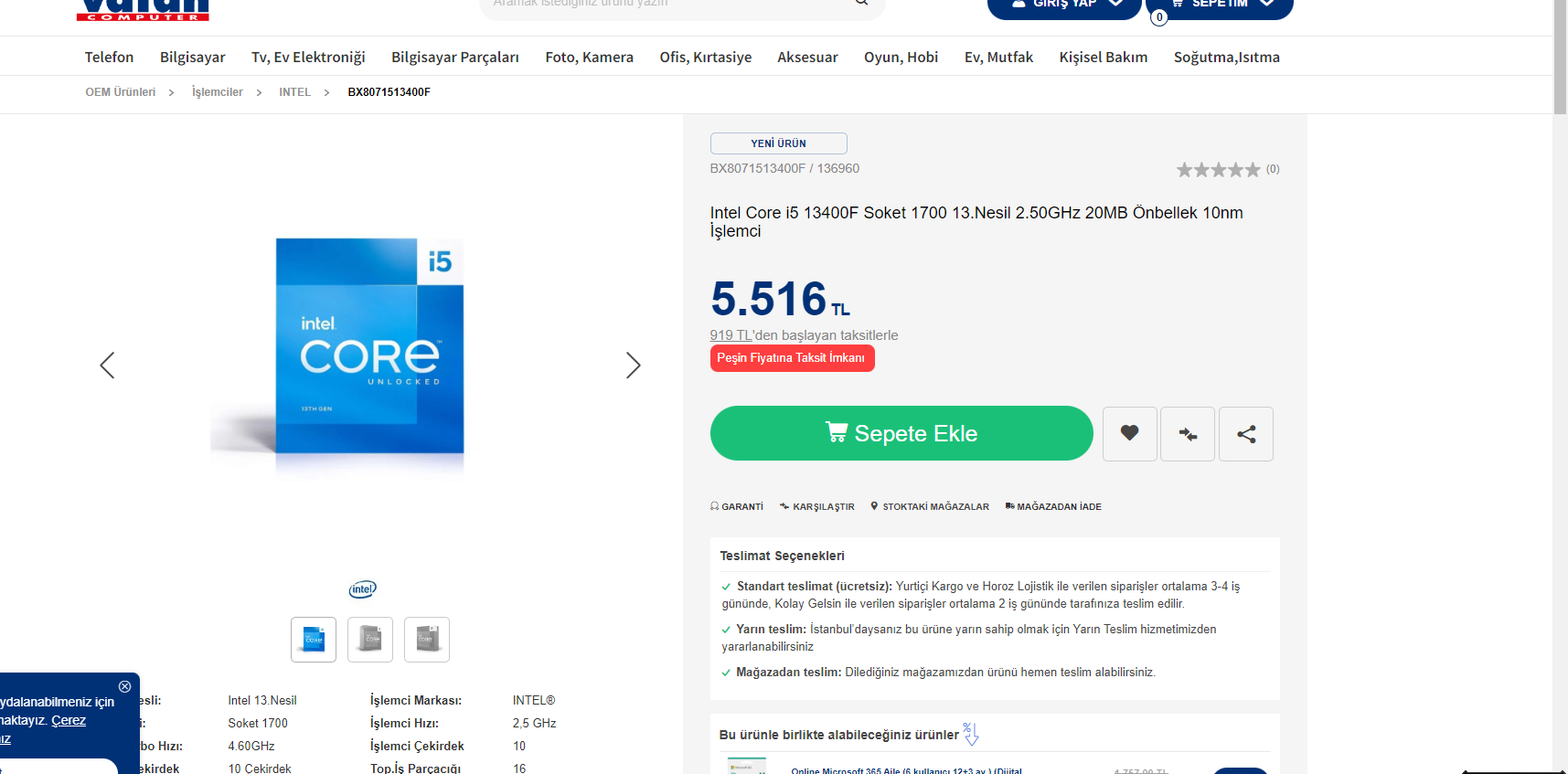Click the (0) review count
This screenshot has width=1568, height=774.
1273,169
